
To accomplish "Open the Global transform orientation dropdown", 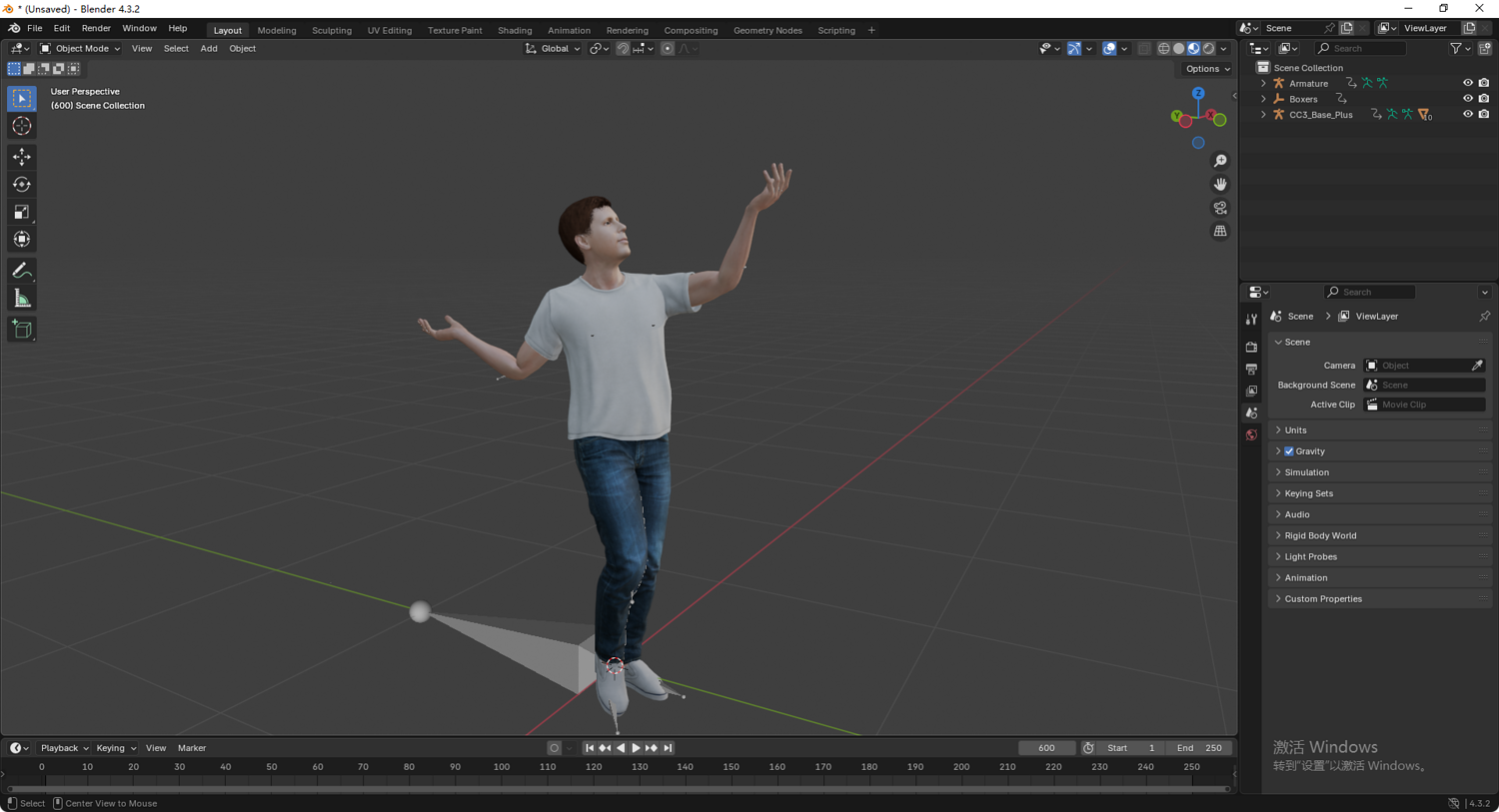I will pos(553,48).
